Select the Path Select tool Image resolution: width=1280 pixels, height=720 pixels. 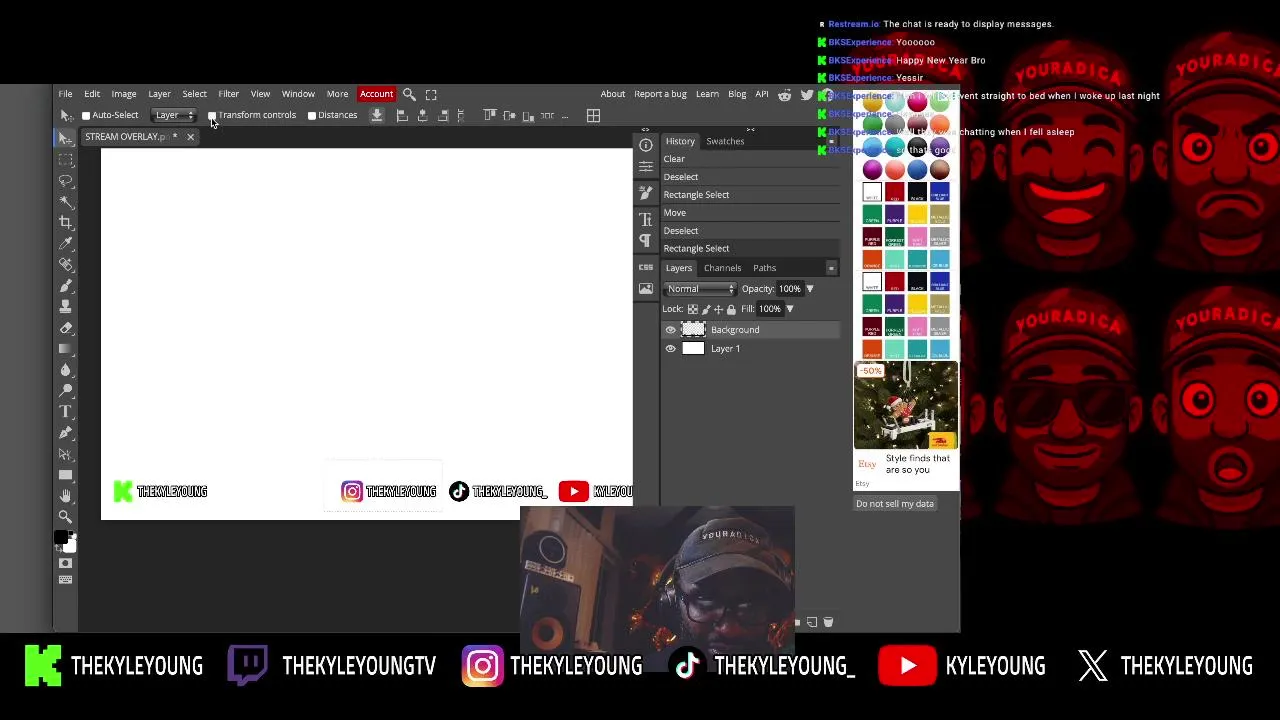click(x=66, y=453)
